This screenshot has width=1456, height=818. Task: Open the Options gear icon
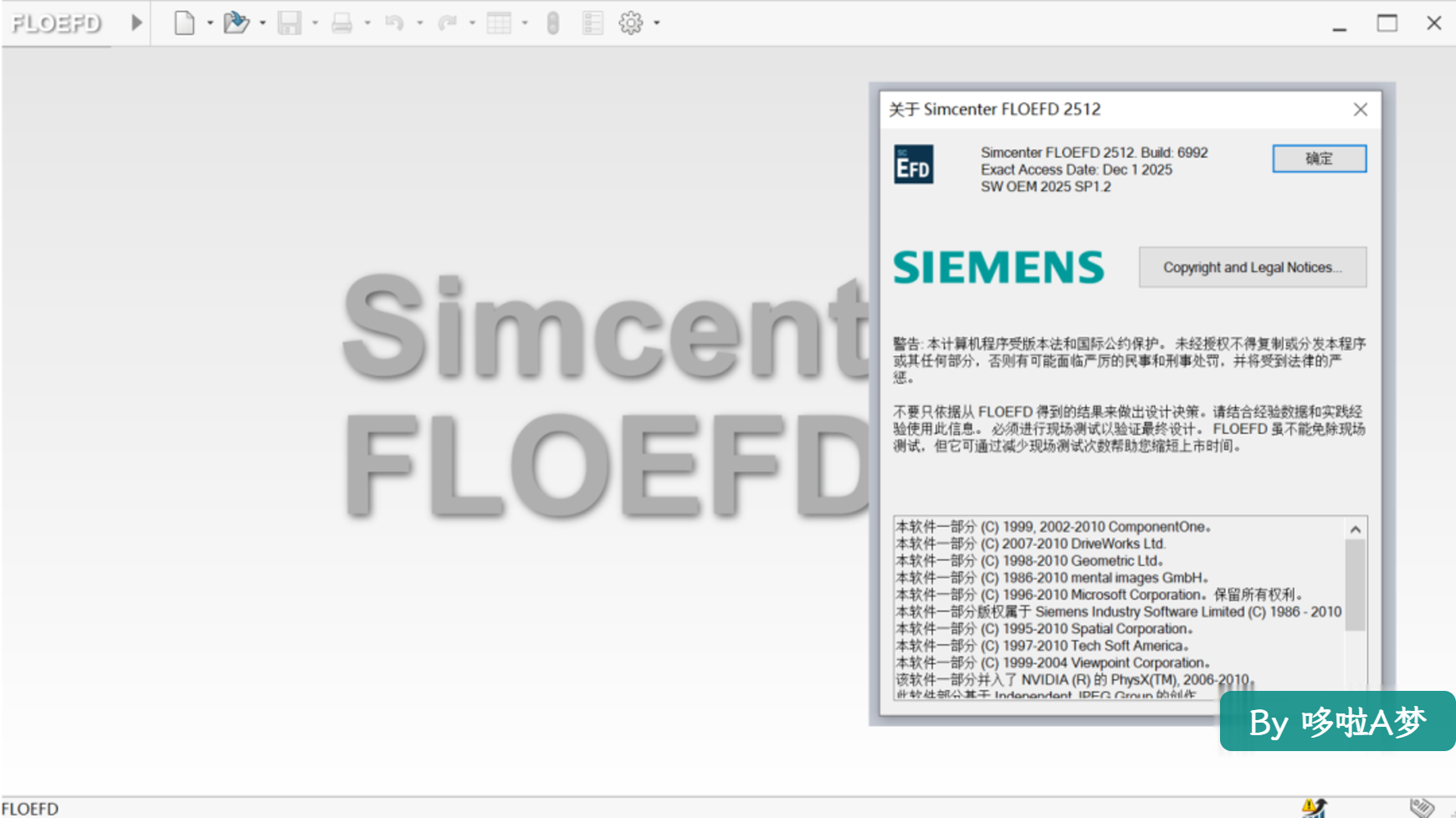(x=631, y=23)
